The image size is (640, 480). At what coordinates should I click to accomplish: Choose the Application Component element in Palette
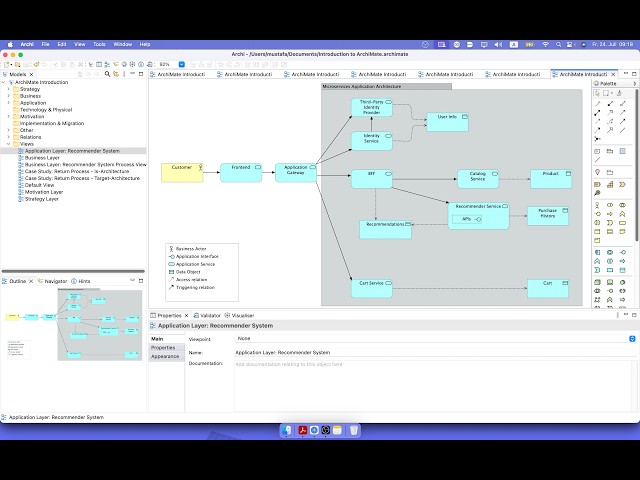[597, 252]
